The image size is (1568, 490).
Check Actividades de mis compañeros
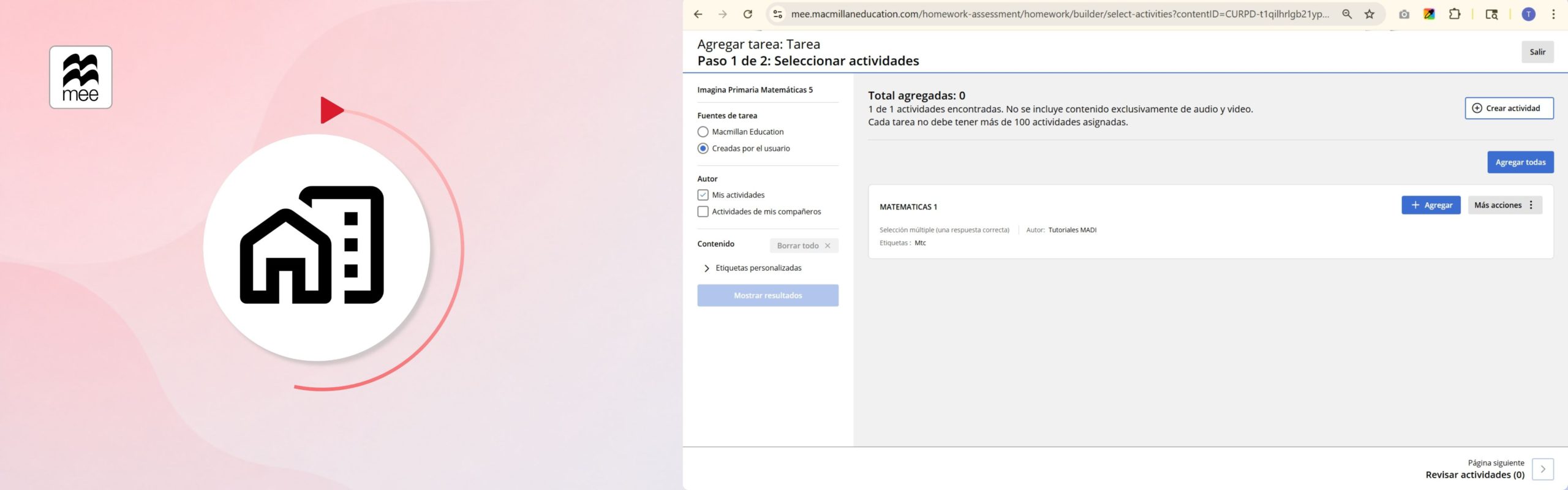pos(703,211)
